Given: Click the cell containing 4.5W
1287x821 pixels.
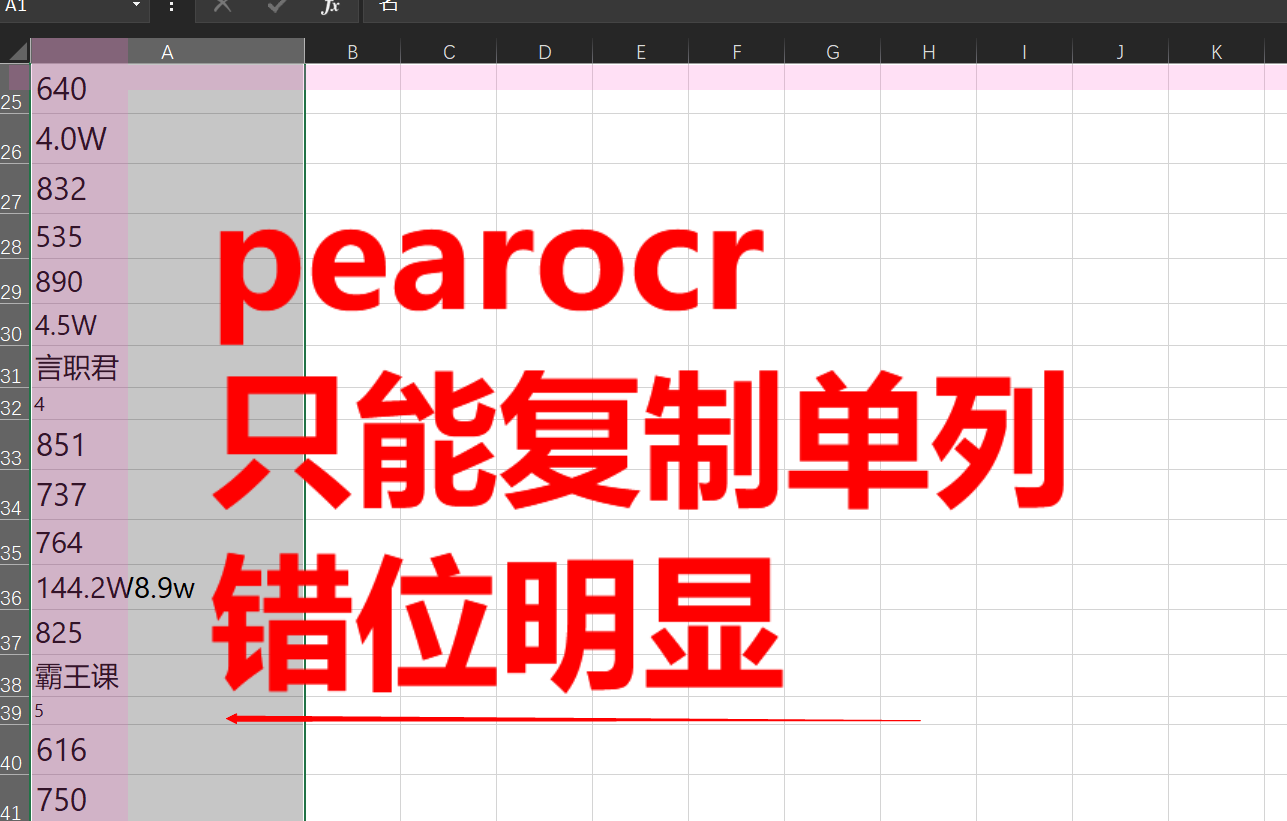Looking at the screenshot, I should pos(168,325).
